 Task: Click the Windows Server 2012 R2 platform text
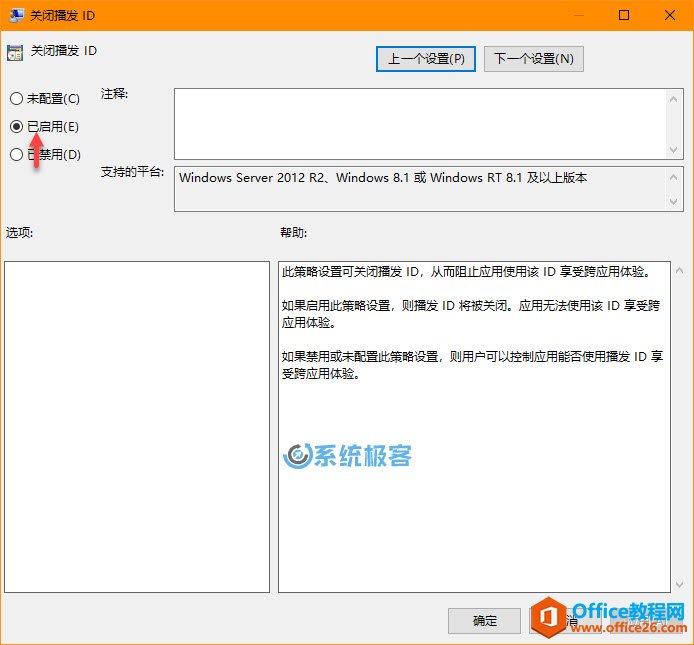383,178
